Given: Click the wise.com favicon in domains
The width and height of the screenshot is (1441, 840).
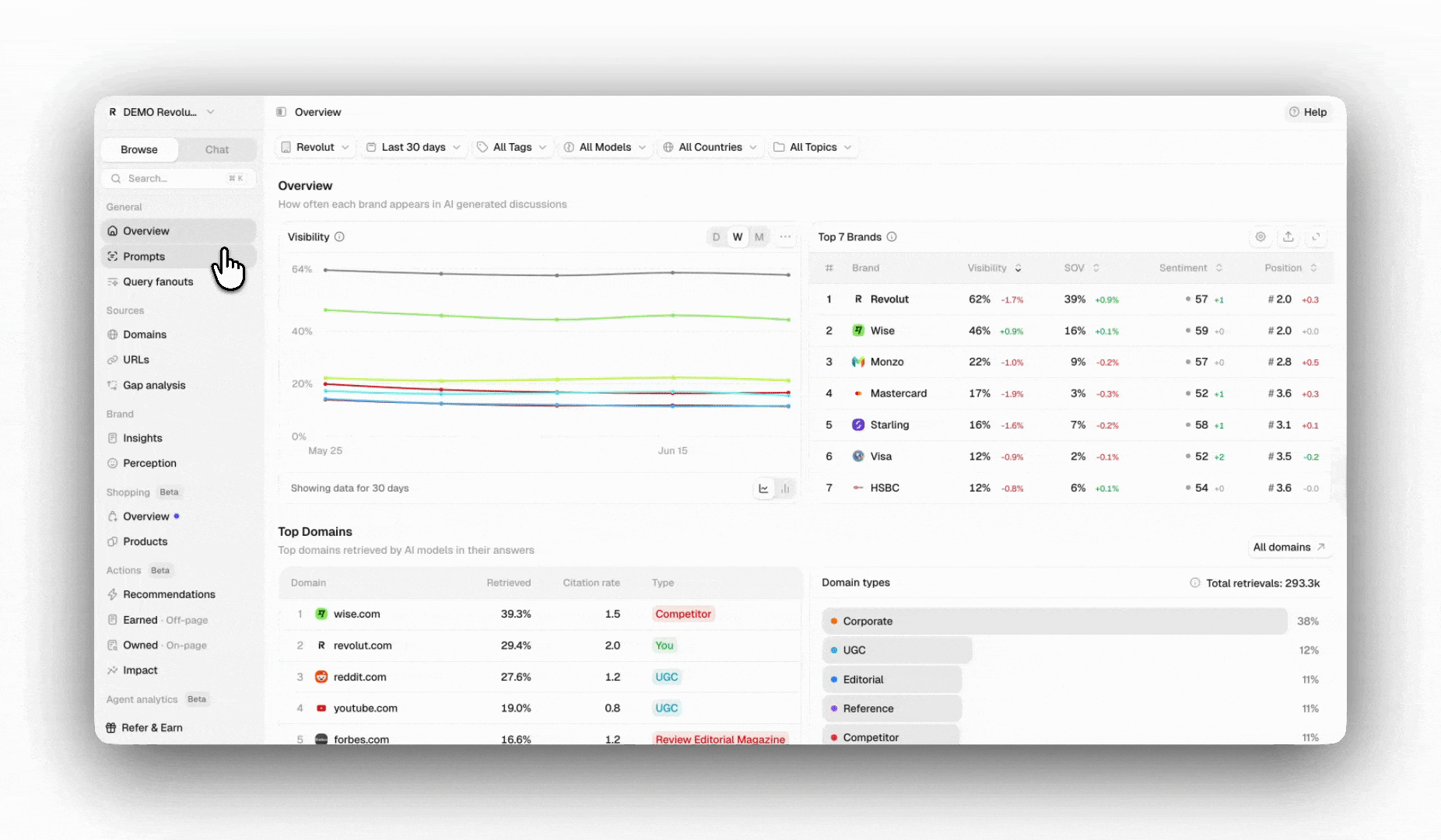Looking at the screenshot, I should [x=321, y=614].
